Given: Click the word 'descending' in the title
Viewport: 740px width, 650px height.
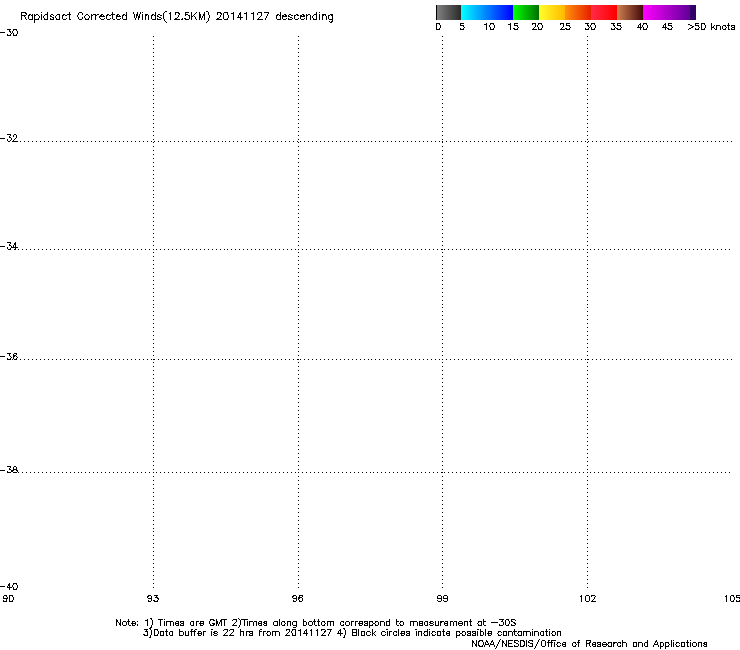Looking at the screenshot, I should pos(304,17).
